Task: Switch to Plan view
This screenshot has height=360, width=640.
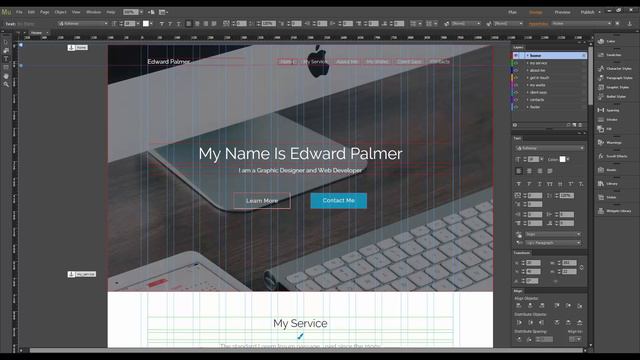Action: (512, 12)
